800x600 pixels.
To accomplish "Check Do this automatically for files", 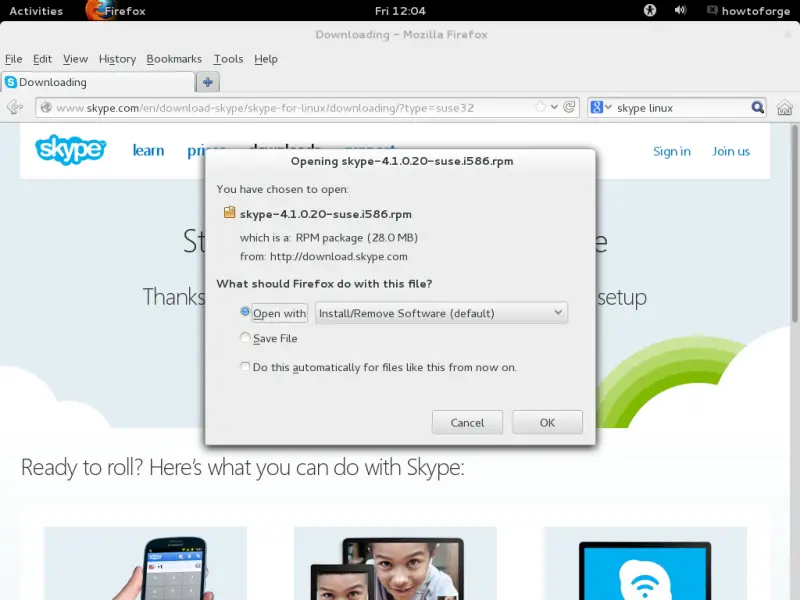I will pyautogui.click(x=245, y=366).
